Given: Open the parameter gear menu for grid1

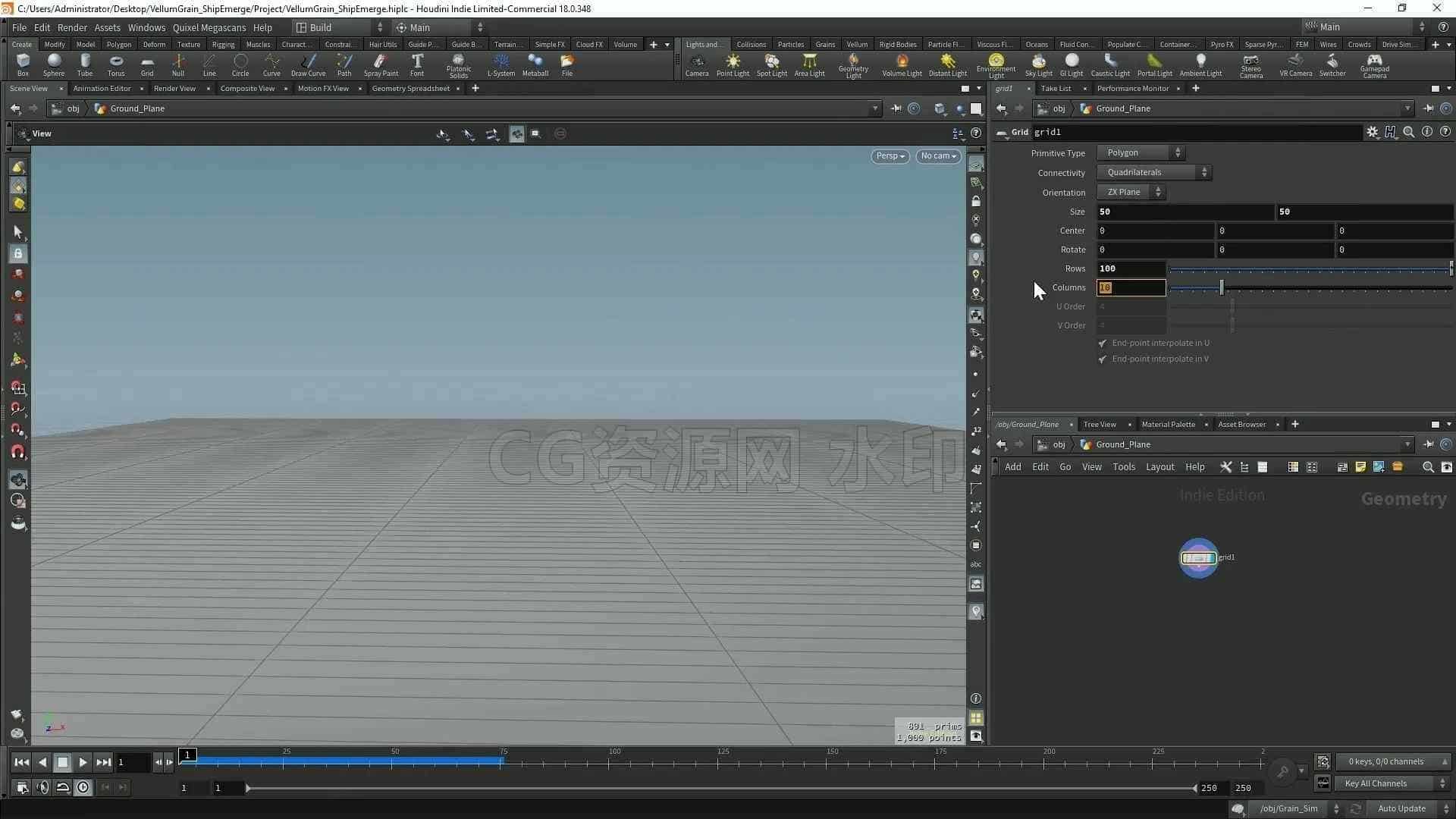Looking at the screenshot, I should pos(1373,132).
